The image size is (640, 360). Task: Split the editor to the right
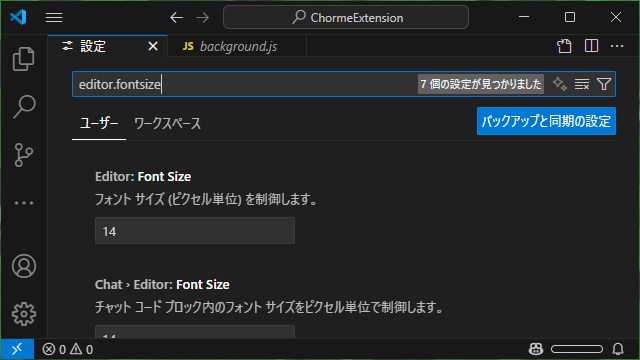(x=591, y=46)
